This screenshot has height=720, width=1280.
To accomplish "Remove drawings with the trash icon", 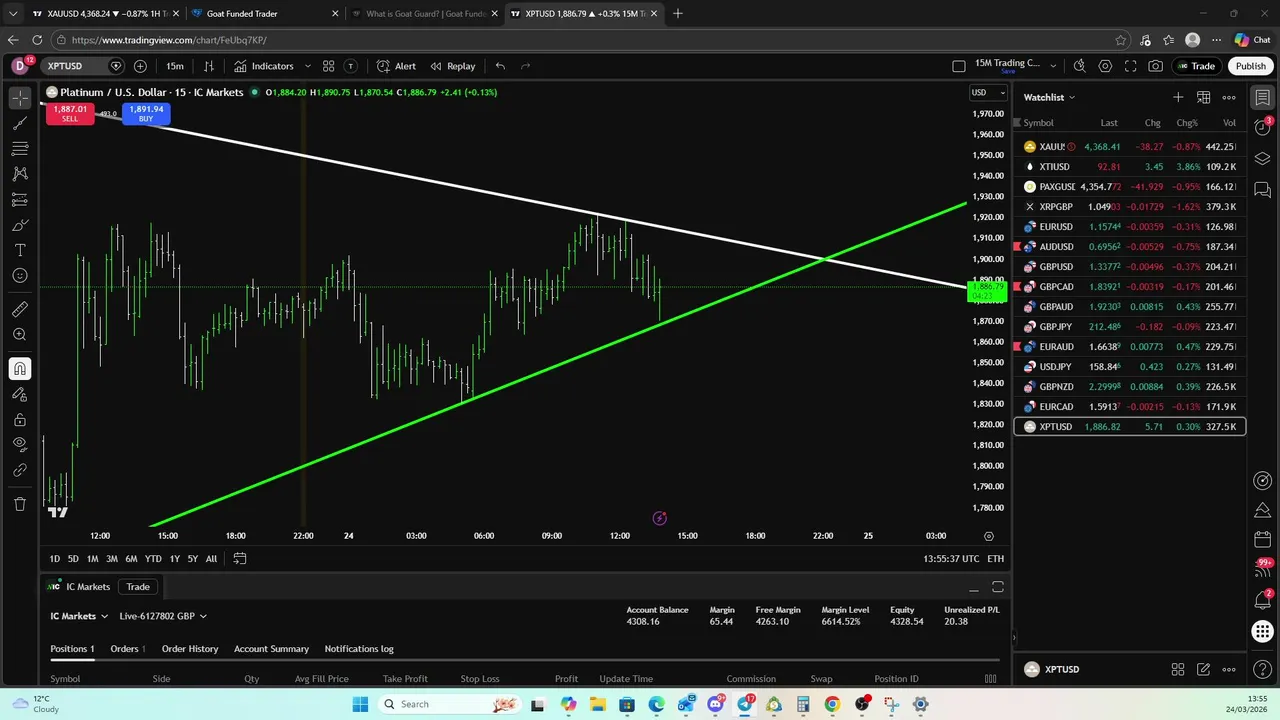I will pos(20,504).
